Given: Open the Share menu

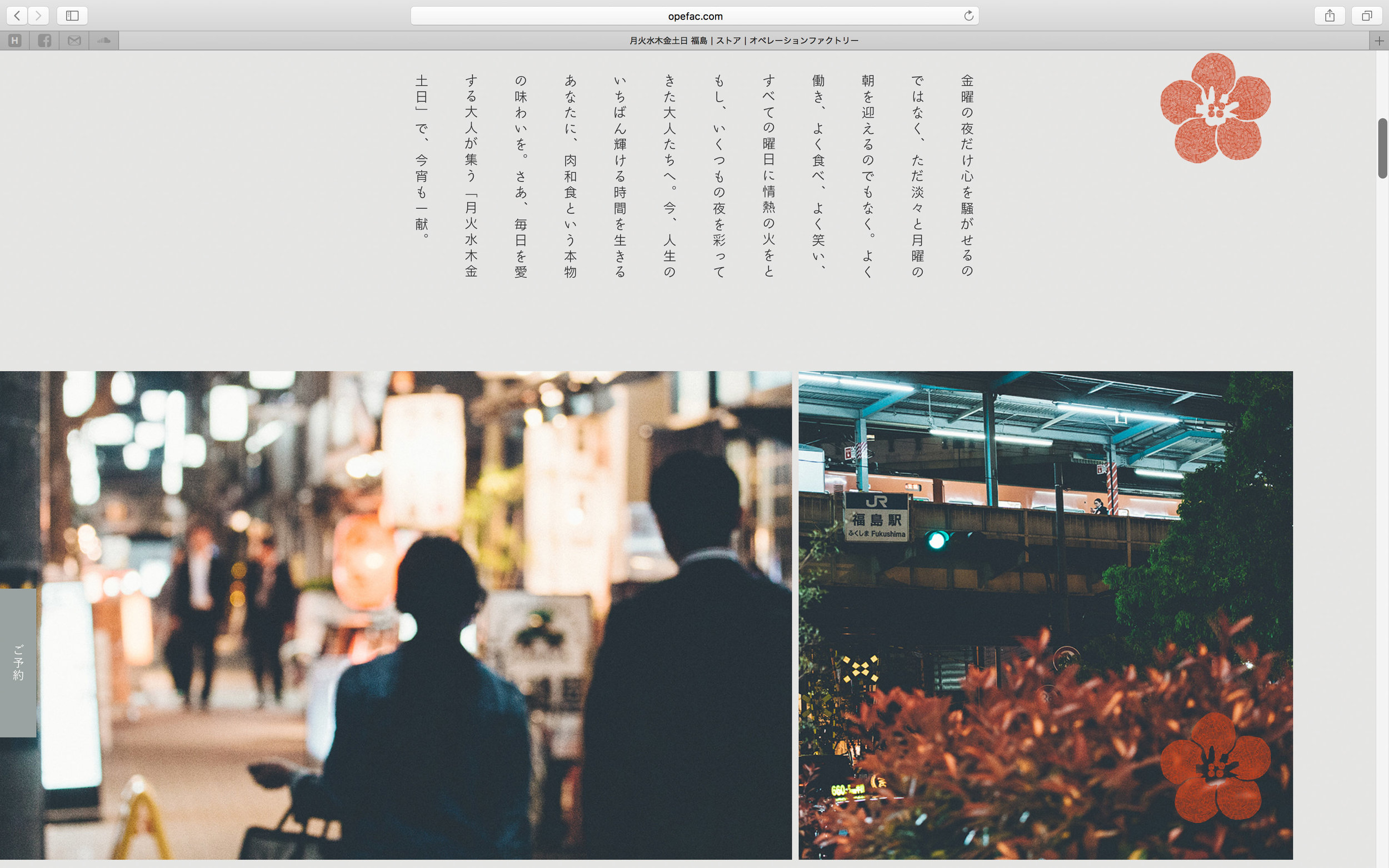Looking at the screenshot, I should [x=1330, y=16].
